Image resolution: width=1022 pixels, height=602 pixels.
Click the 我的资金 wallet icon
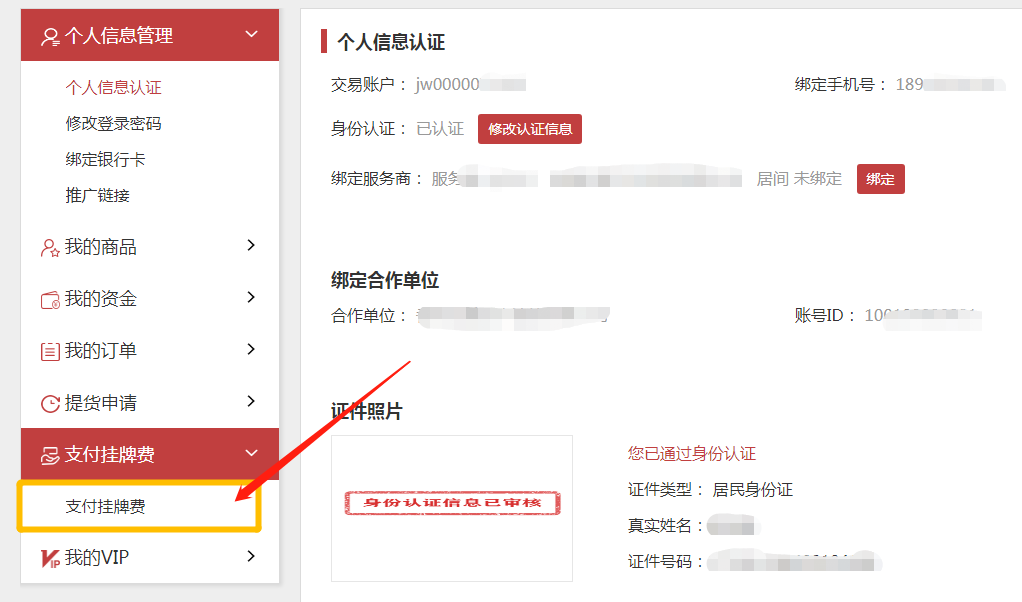pos(50,300)
